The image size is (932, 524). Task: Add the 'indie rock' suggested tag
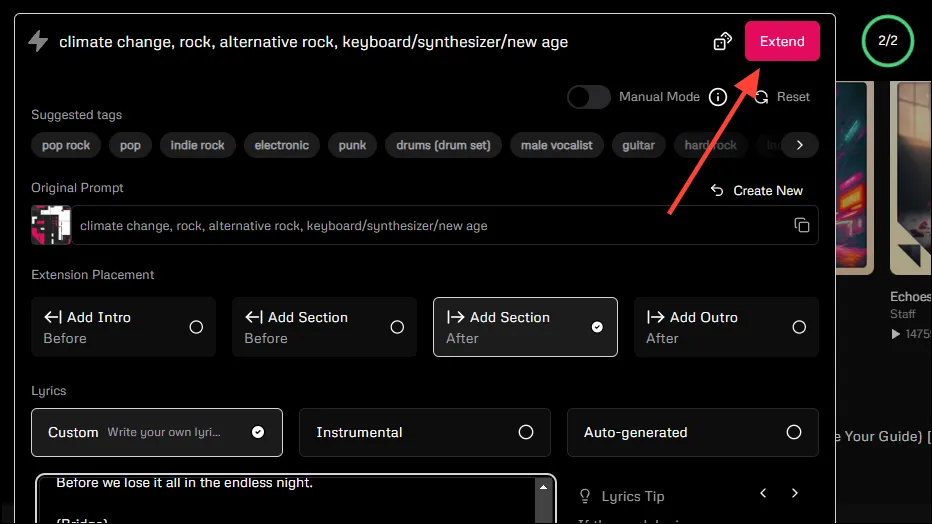197,145
